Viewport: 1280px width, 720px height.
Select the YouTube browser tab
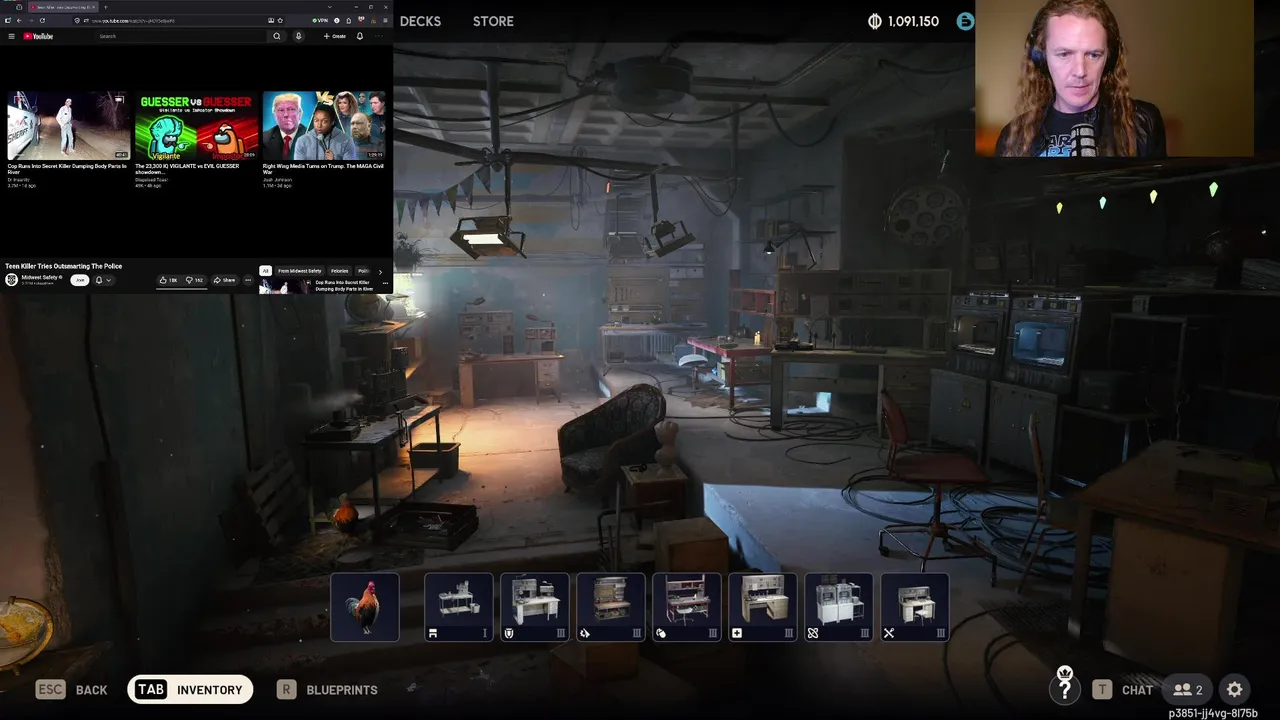(62, 7)
